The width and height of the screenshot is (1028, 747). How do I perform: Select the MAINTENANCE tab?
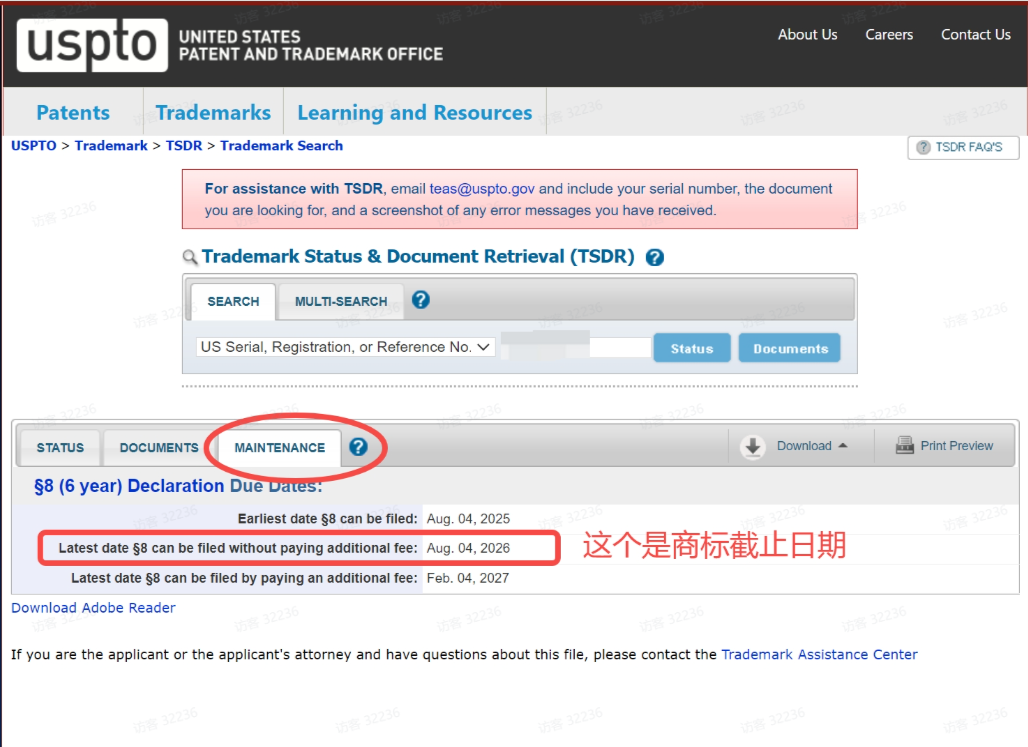(280, 448)
